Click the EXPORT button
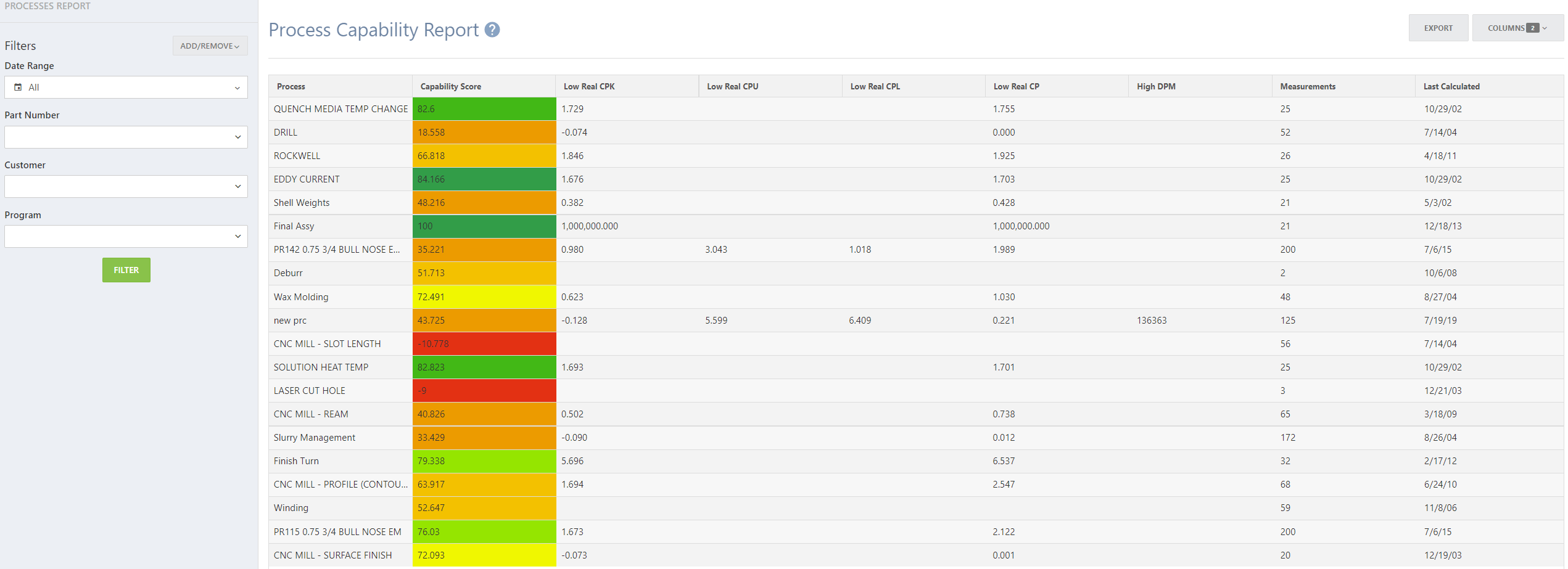Screen dimensions: 1568x569 [1438, 28]
